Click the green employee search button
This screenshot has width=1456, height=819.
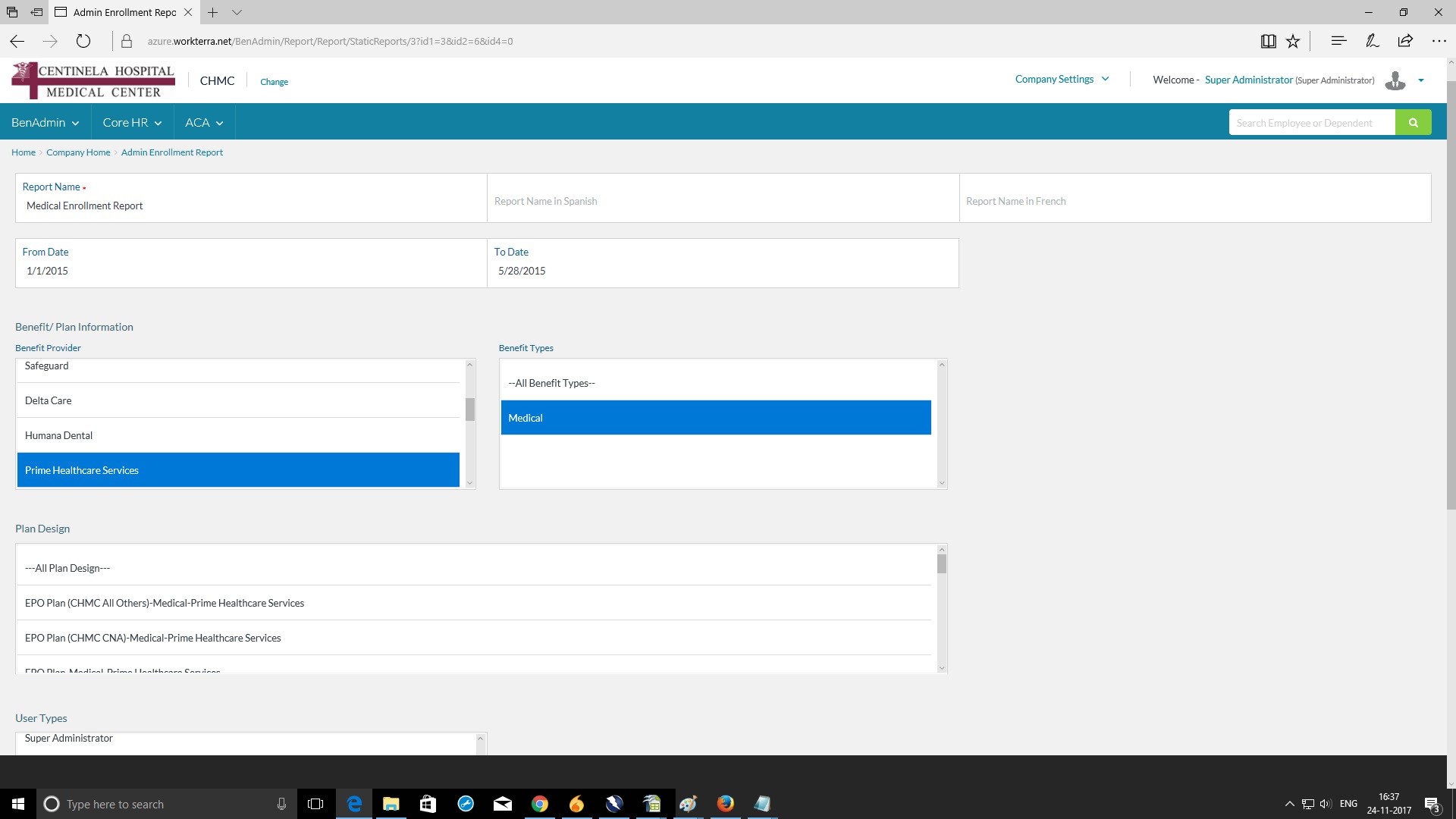click(1413, 122)
